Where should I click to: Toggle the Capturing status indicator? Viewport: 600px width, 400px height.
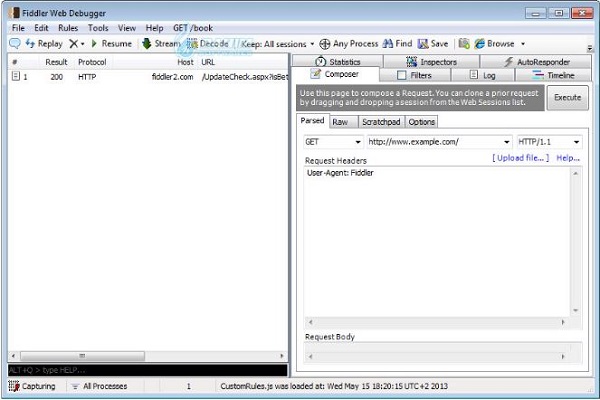[32, 386]
